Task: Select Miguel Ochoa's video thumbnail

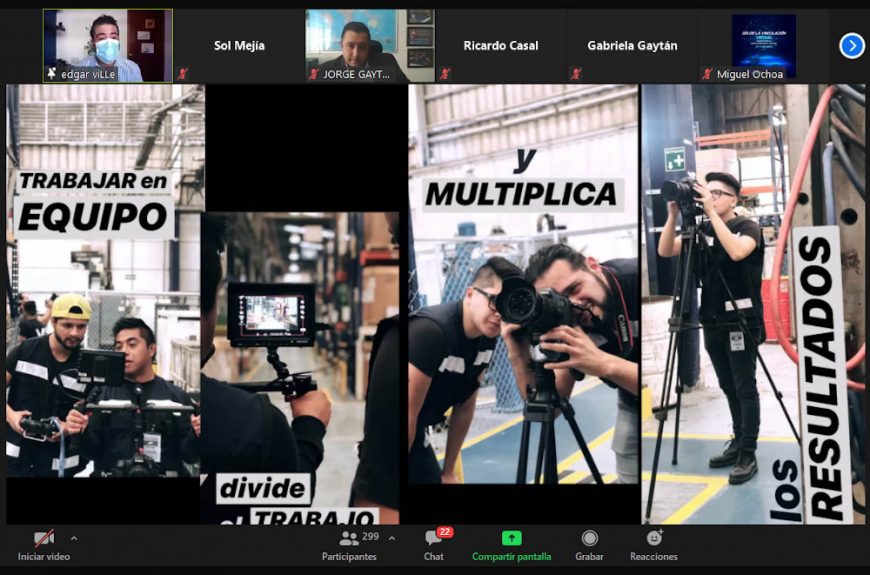Action: click(x=763, y=40)
